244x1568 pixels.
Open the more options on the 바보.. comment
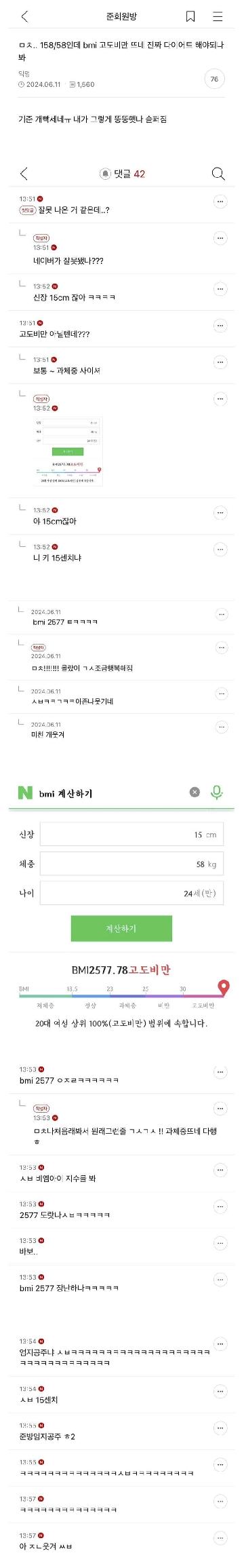(220, 1243)
